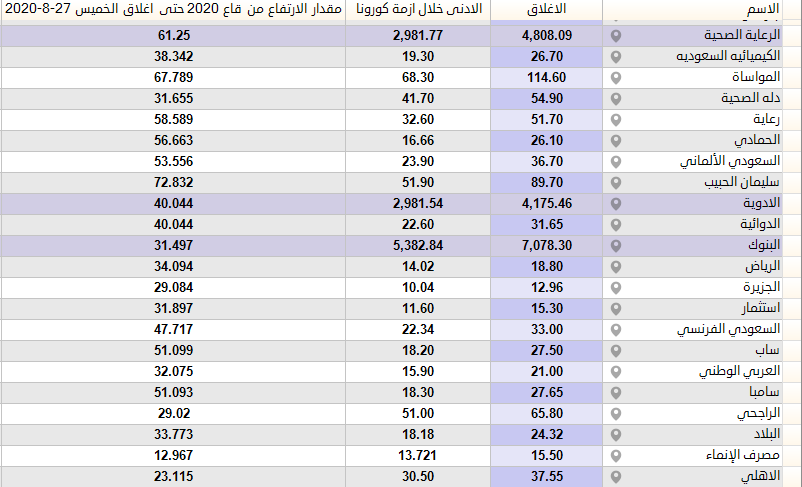This screenshot has width=802, height=487.
Task: Sort by مقدار الارتفاع من قاع 2020 header
Action: coord(173,9)
